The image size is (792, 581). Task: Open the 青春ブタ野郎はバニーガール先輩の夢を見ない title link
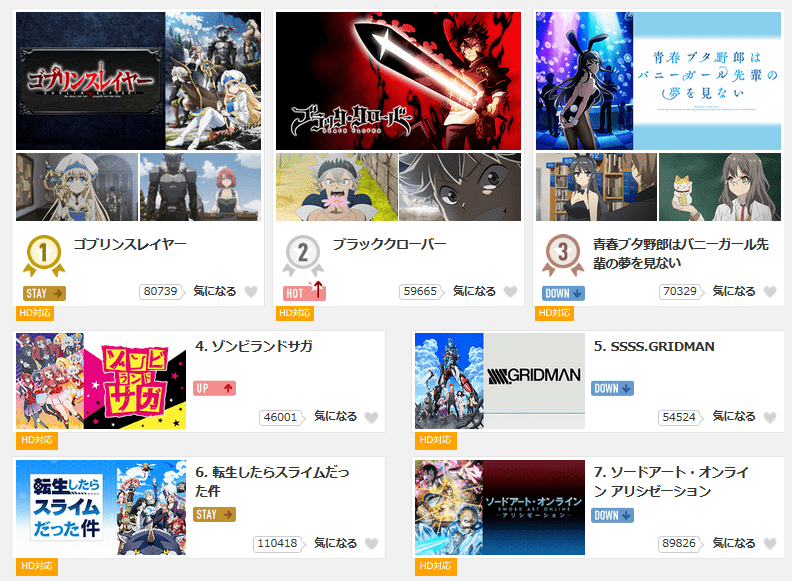[x=681, y=254]
